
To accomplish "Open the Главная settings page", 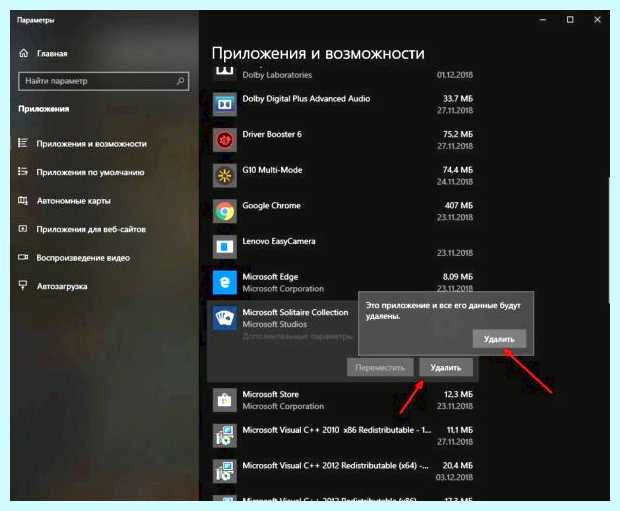I will click(52, 53).
